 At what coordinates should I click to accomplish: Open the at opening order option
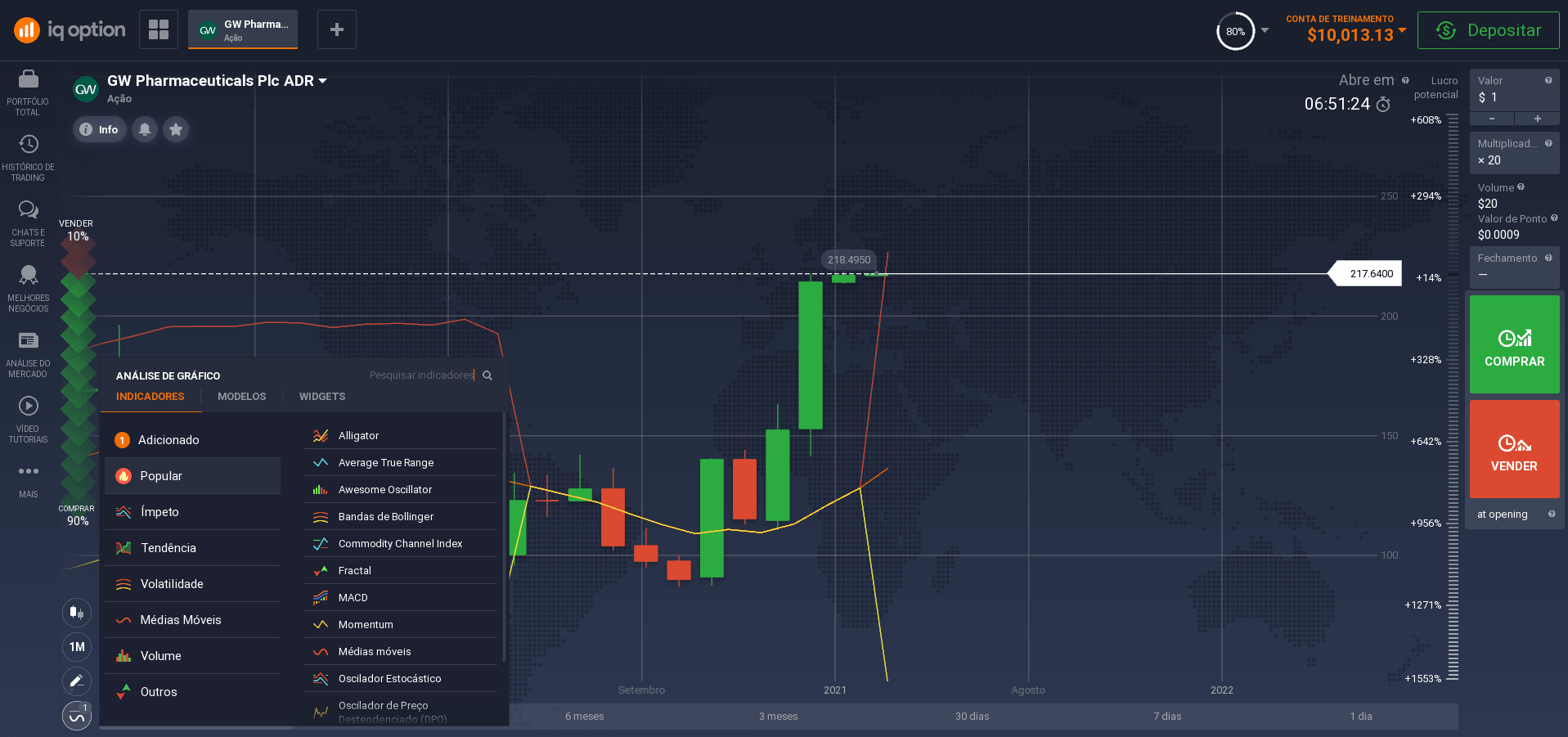click(1514, 515)
